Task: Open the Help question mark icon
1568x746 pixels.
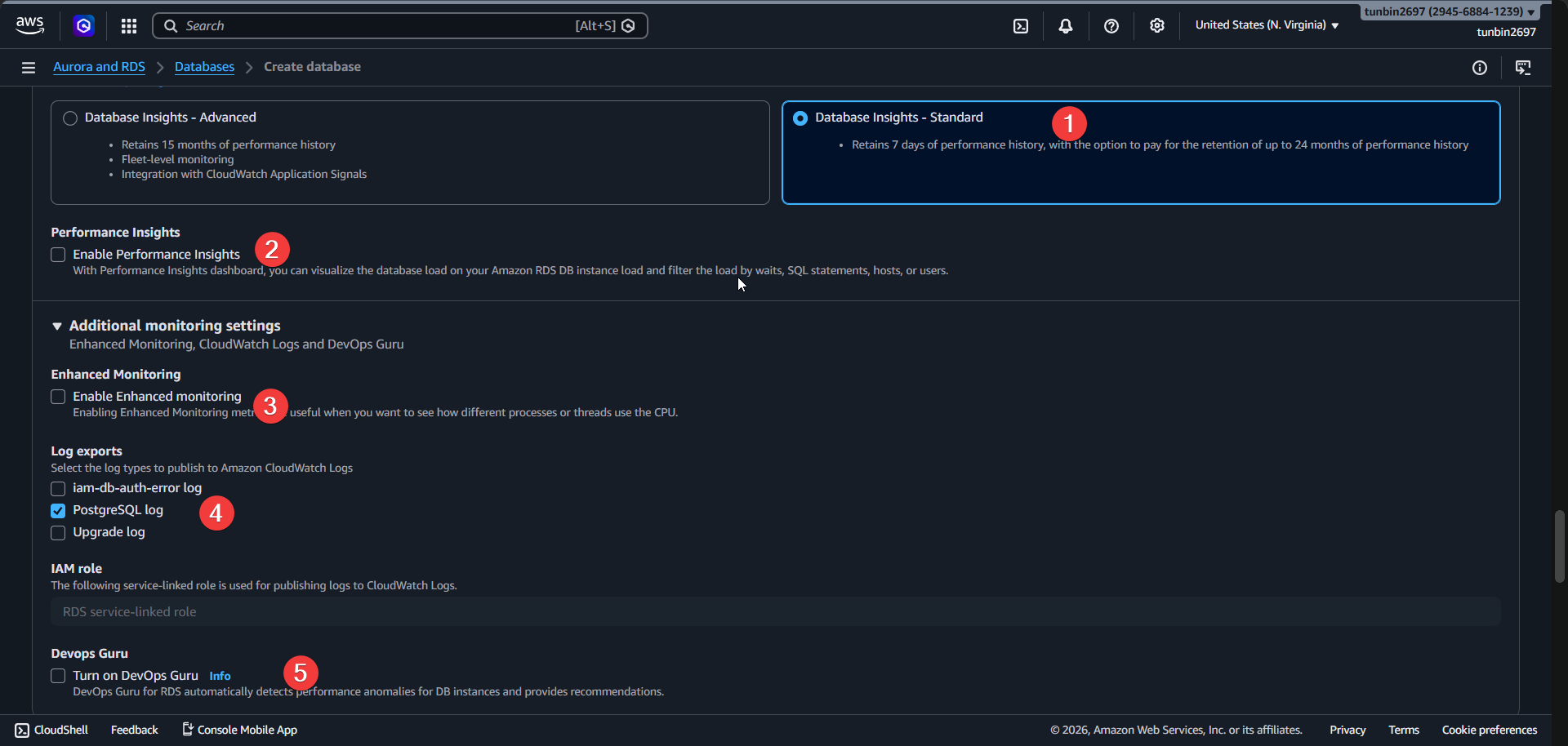Action: 1111,25
